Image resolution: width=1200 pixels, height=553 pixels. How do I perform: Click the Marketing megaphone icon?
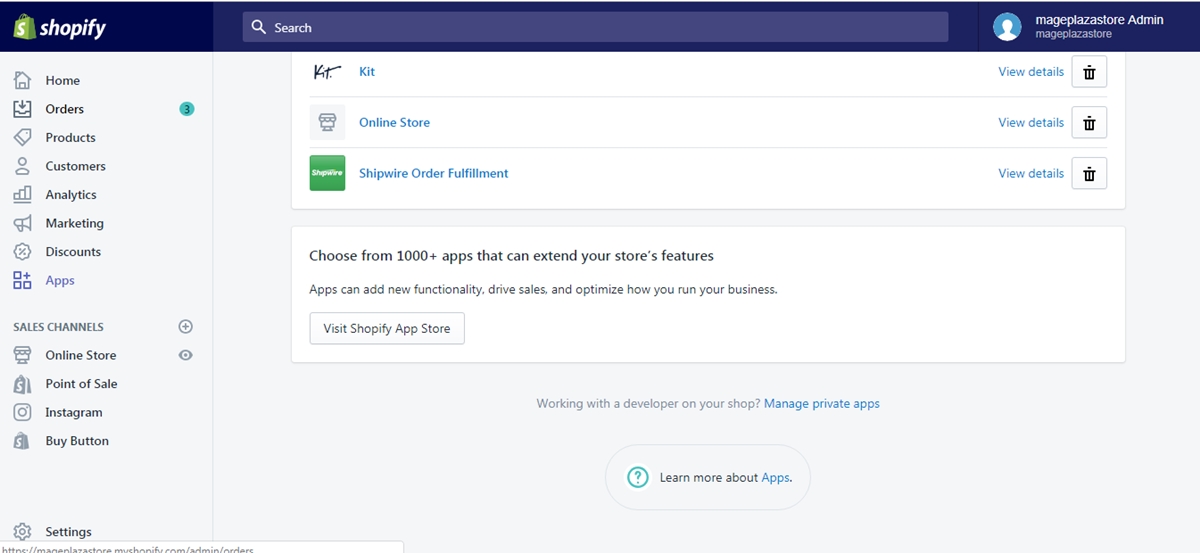[22, 223]
